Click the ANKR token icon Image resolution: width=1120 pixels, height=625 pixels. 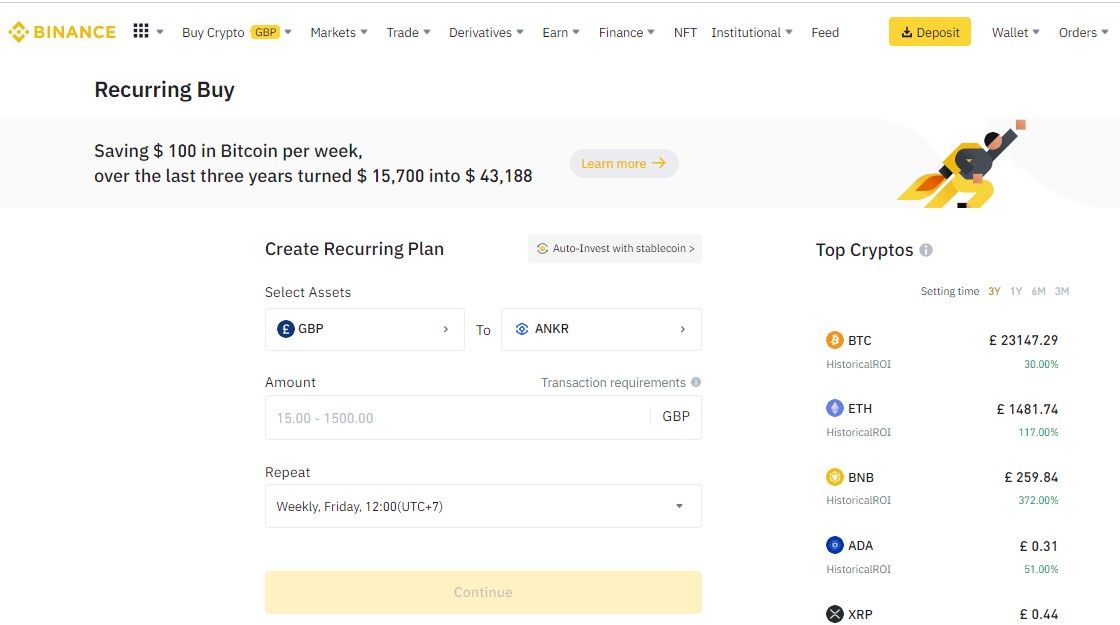(522, 329)
